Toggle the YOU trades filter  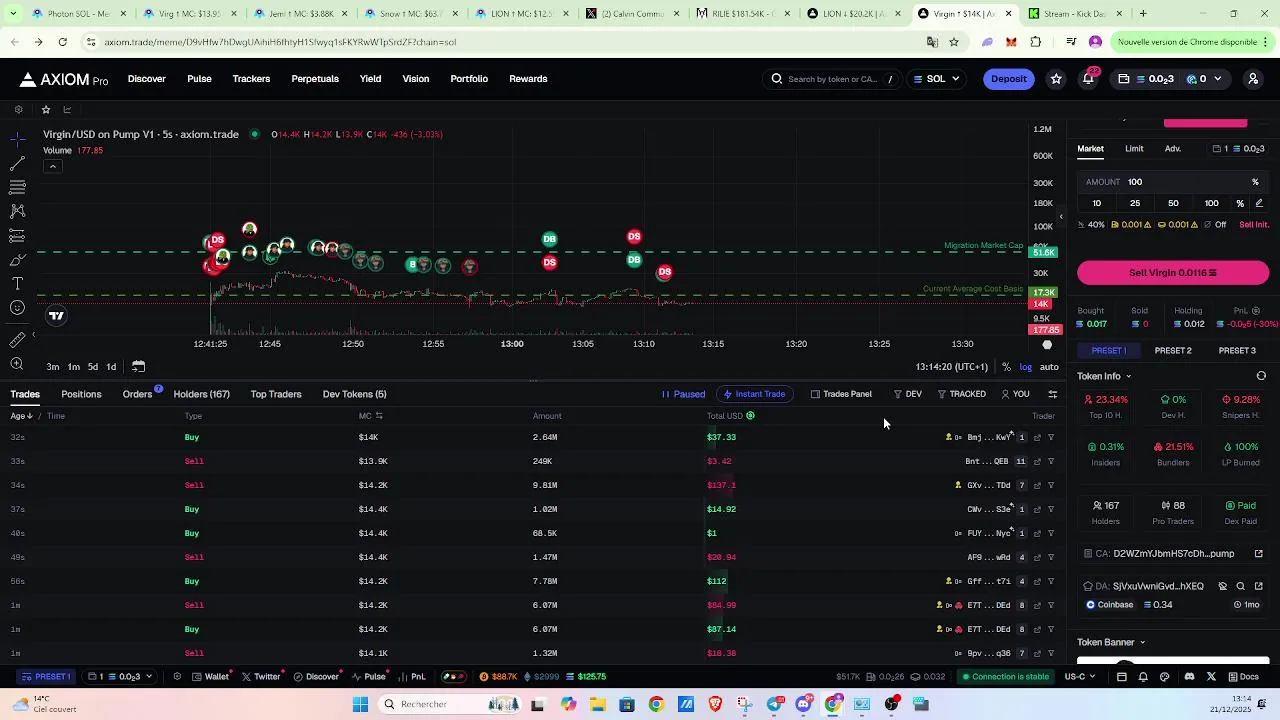(1015, 394)
